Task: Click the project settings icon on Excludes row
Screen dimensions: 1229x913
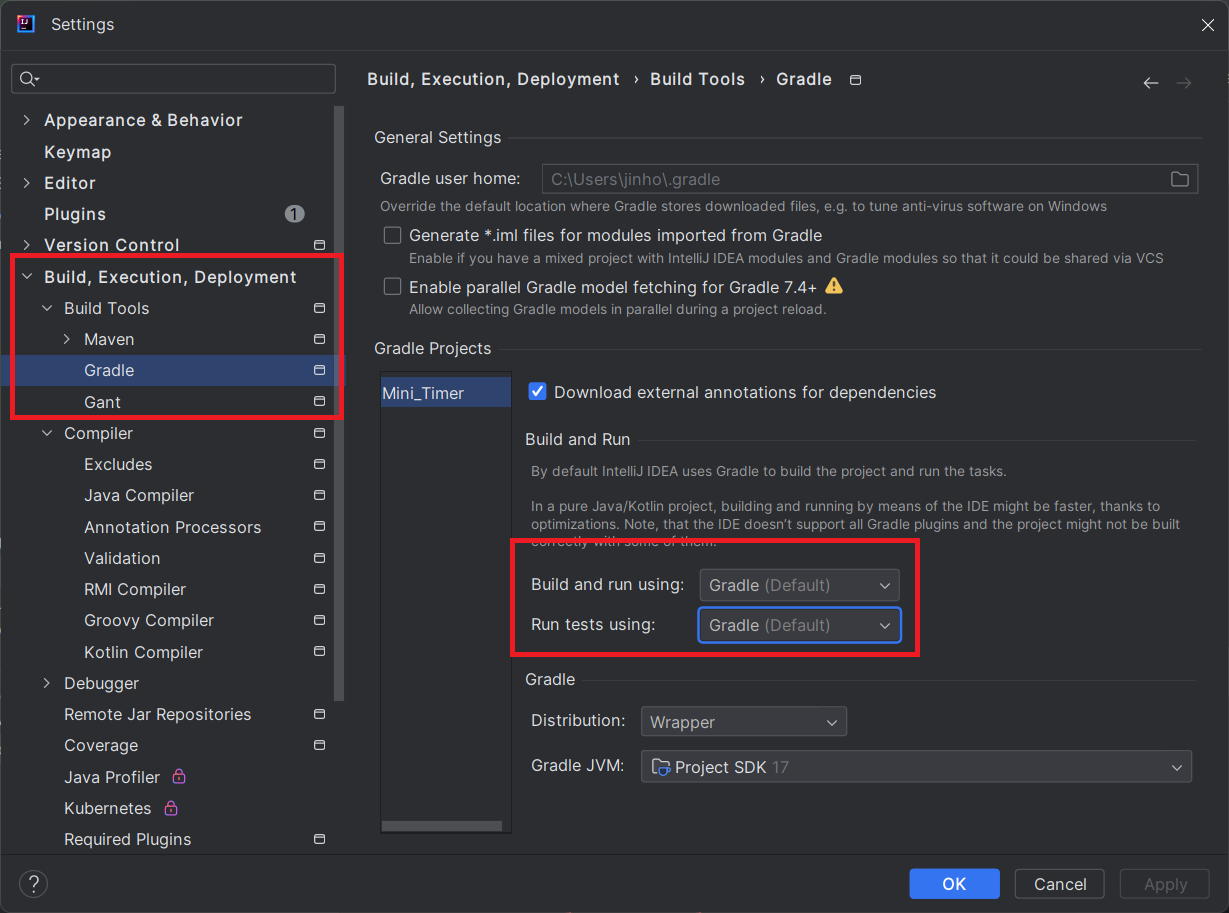Action: tap(319, 464)
